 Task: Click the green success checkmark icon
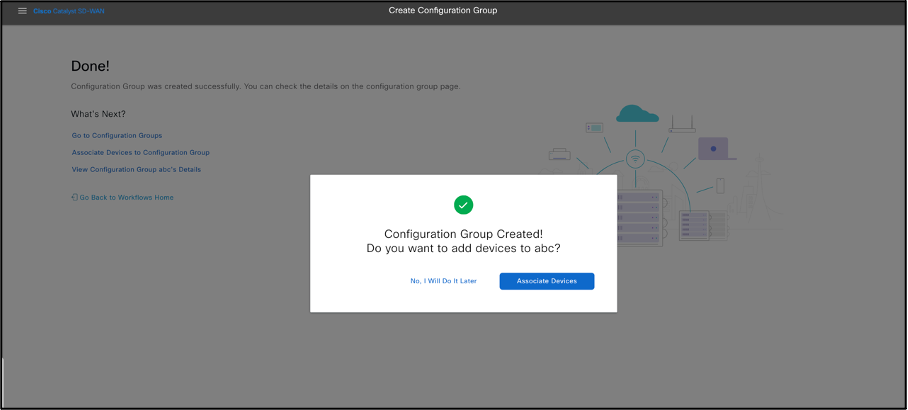tap(463, 204)
